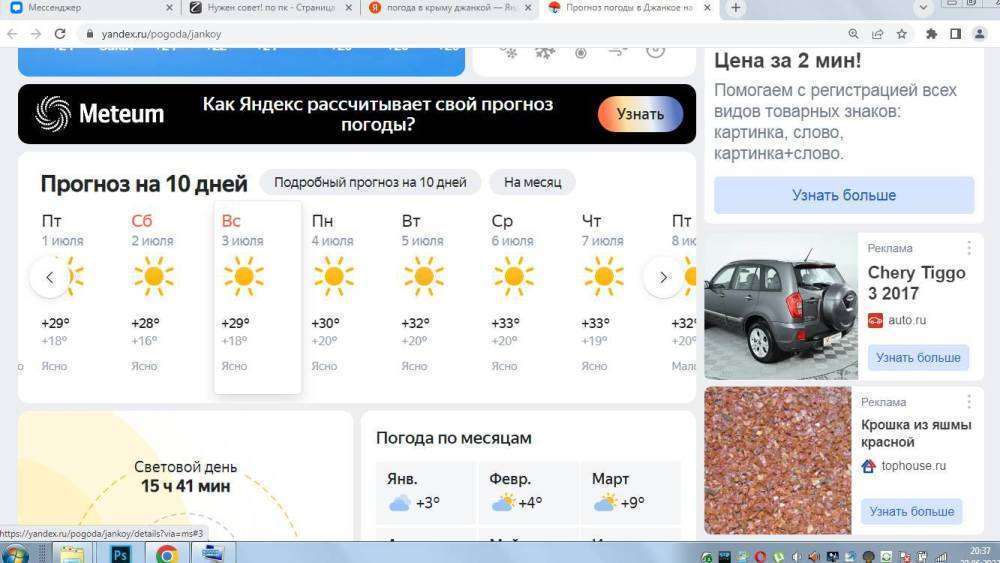Viewport: 1000px width, 563px height.
Task: Click the Световой день 15 ч 41 мин text
Action: [x=186, y=477]
